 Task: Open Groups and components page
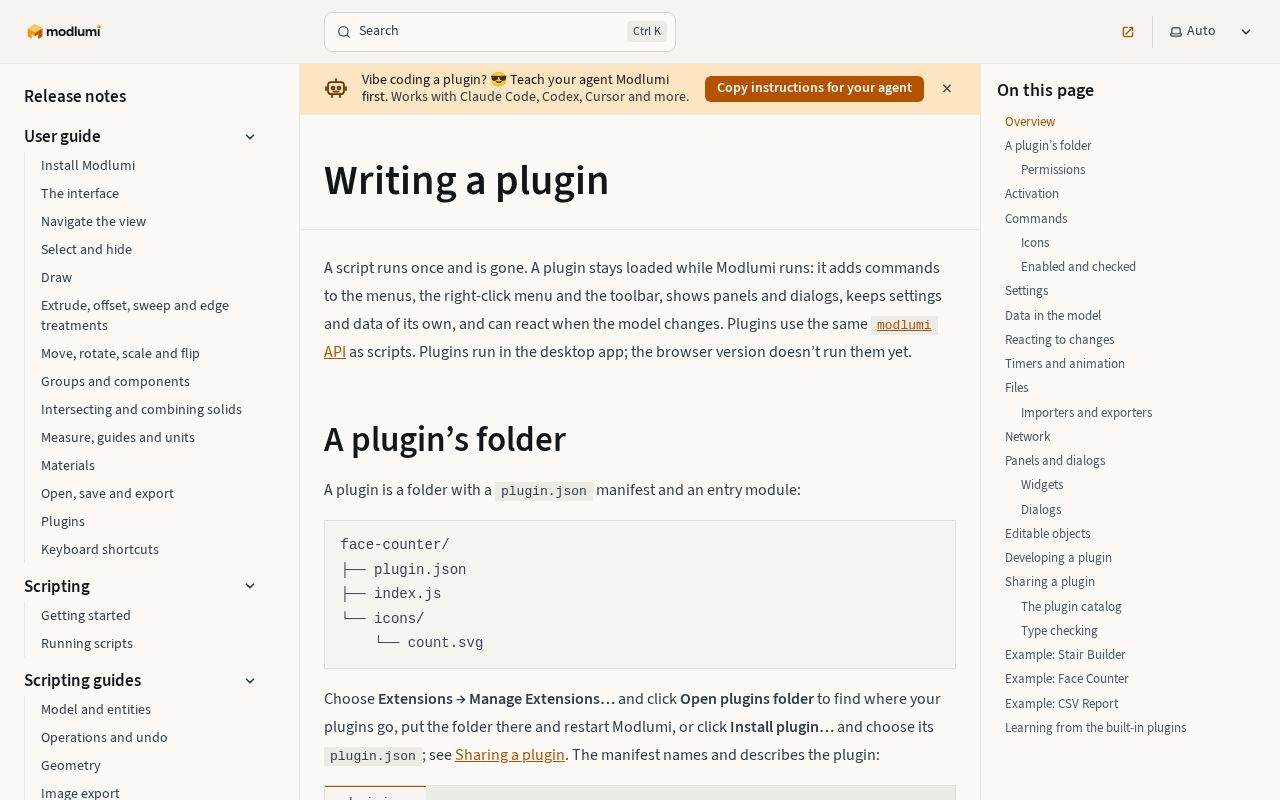point(115,381)
